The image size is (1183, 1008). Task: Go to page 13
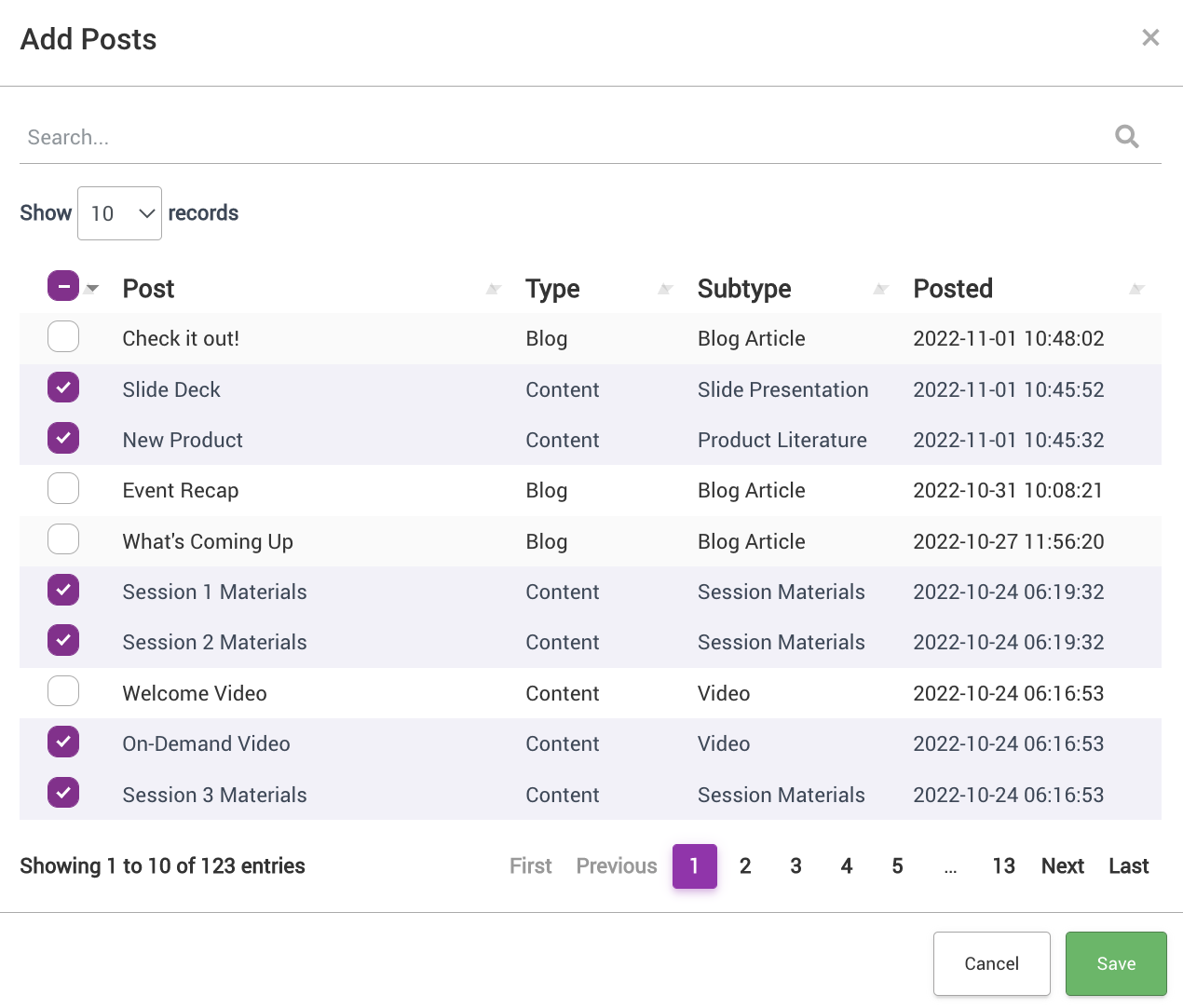pos(1003,866)
